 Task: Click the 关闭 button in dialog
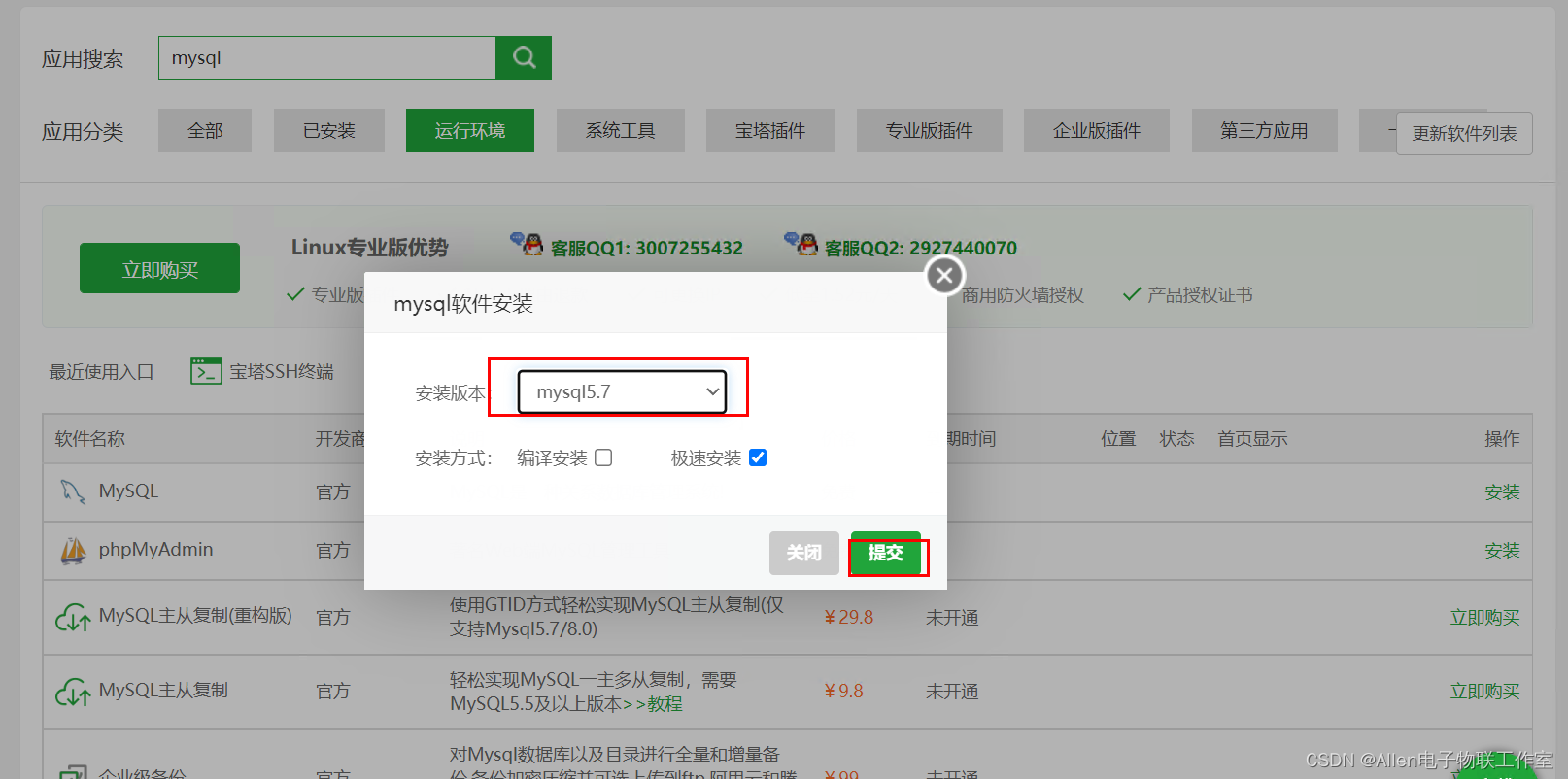coord(804,553)
